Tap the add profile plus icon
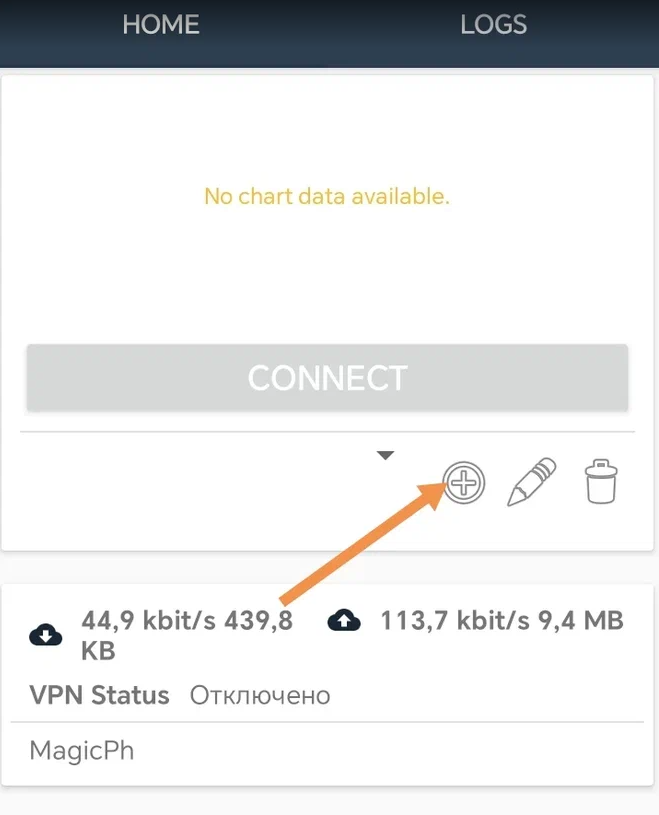Screen dimensions: 659x815 (464, 483)
